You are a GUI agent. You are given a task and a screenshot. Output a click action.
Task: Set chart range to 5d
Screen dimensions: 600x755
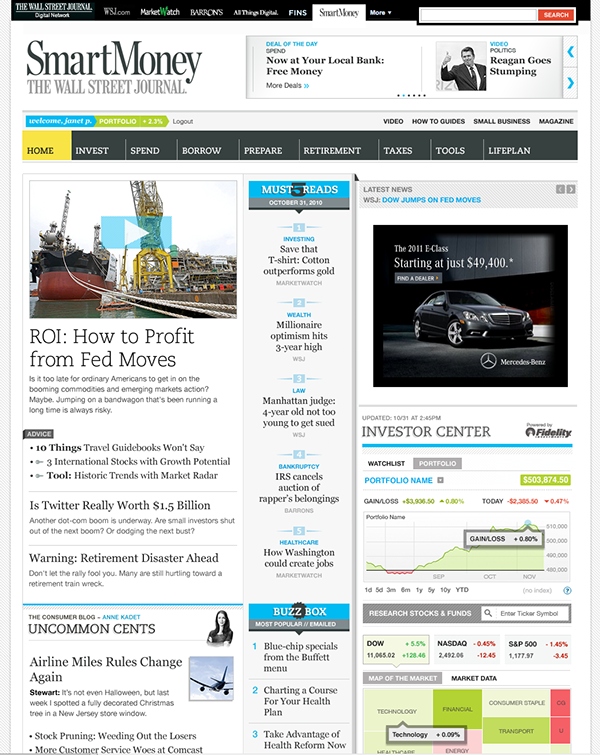coord(379,590)
